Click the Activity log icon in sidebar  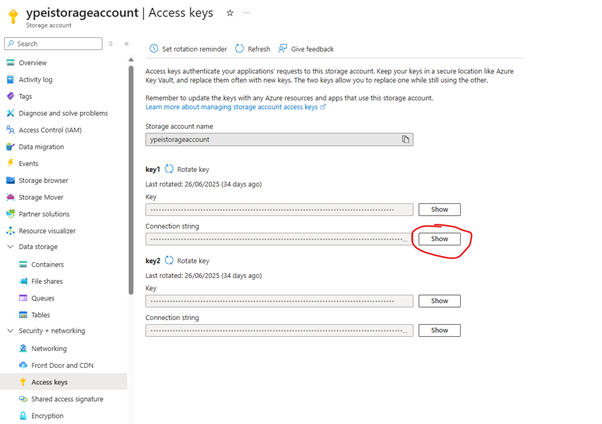coord(10,80)
